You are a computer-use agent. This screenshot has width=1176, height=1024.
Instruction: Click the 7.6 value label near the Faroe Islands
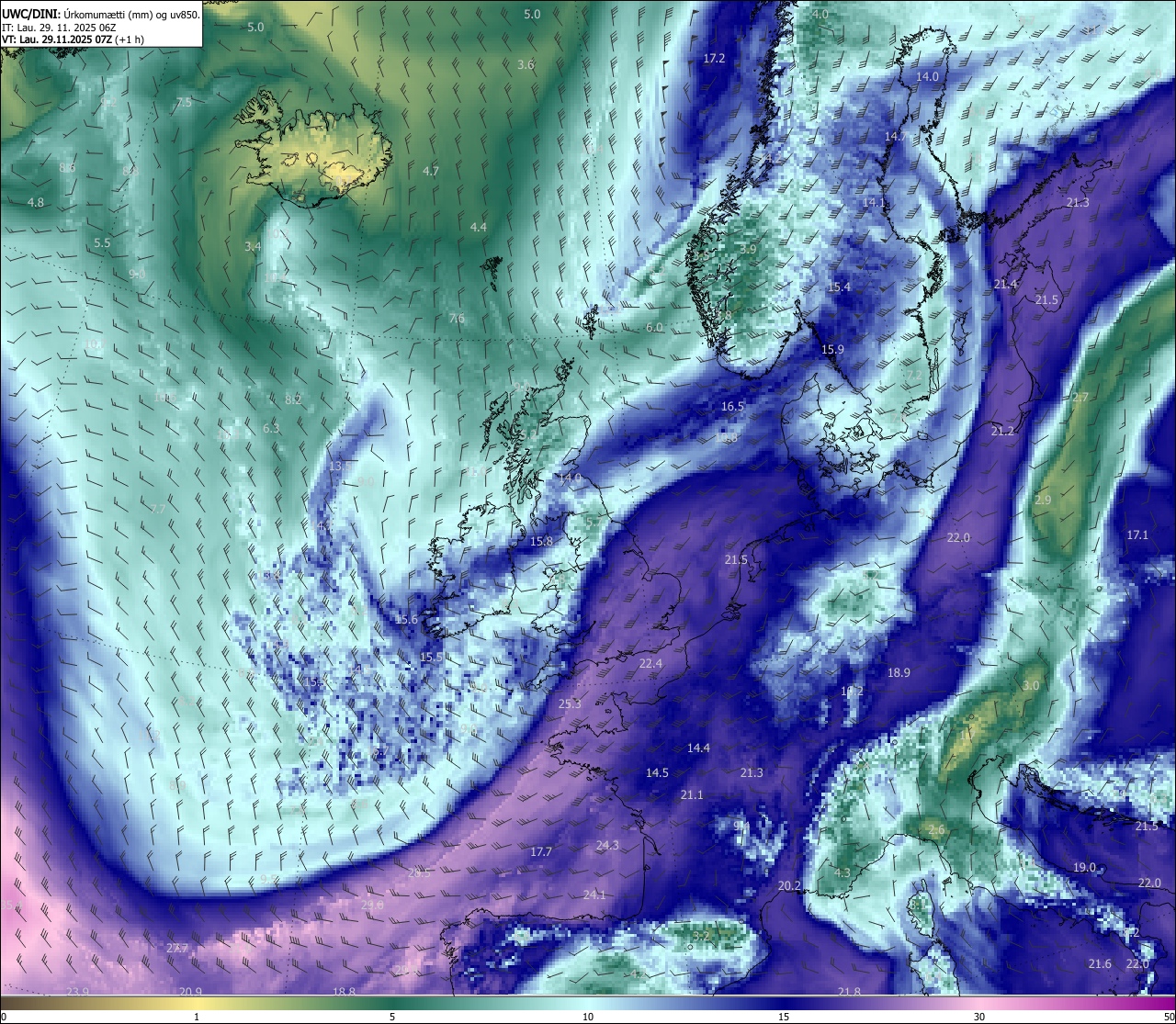click(x=457, y=320)
